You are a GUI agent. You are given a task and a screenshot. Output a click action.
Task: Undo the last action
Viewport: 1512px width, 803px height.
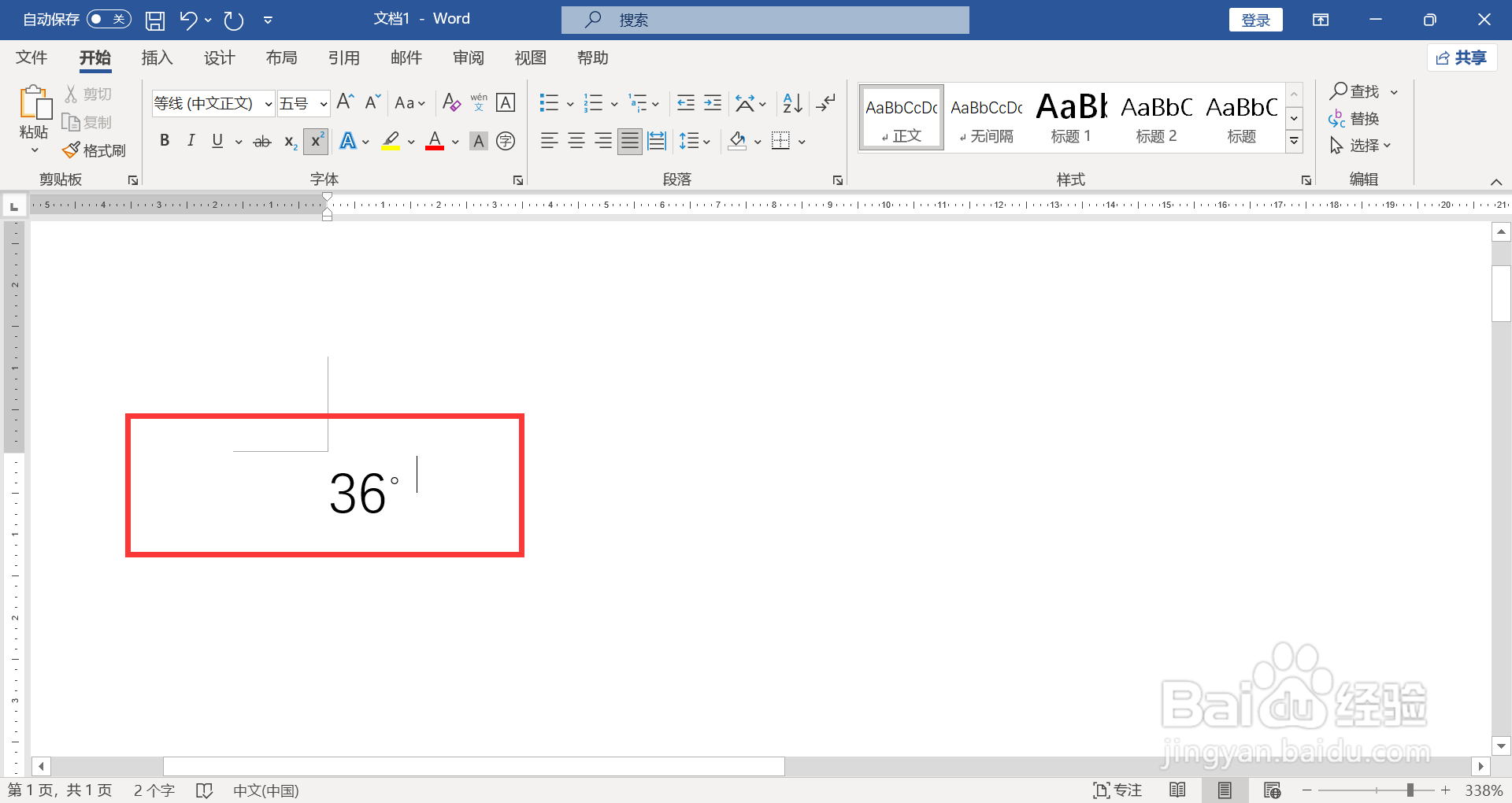[187, 20]
